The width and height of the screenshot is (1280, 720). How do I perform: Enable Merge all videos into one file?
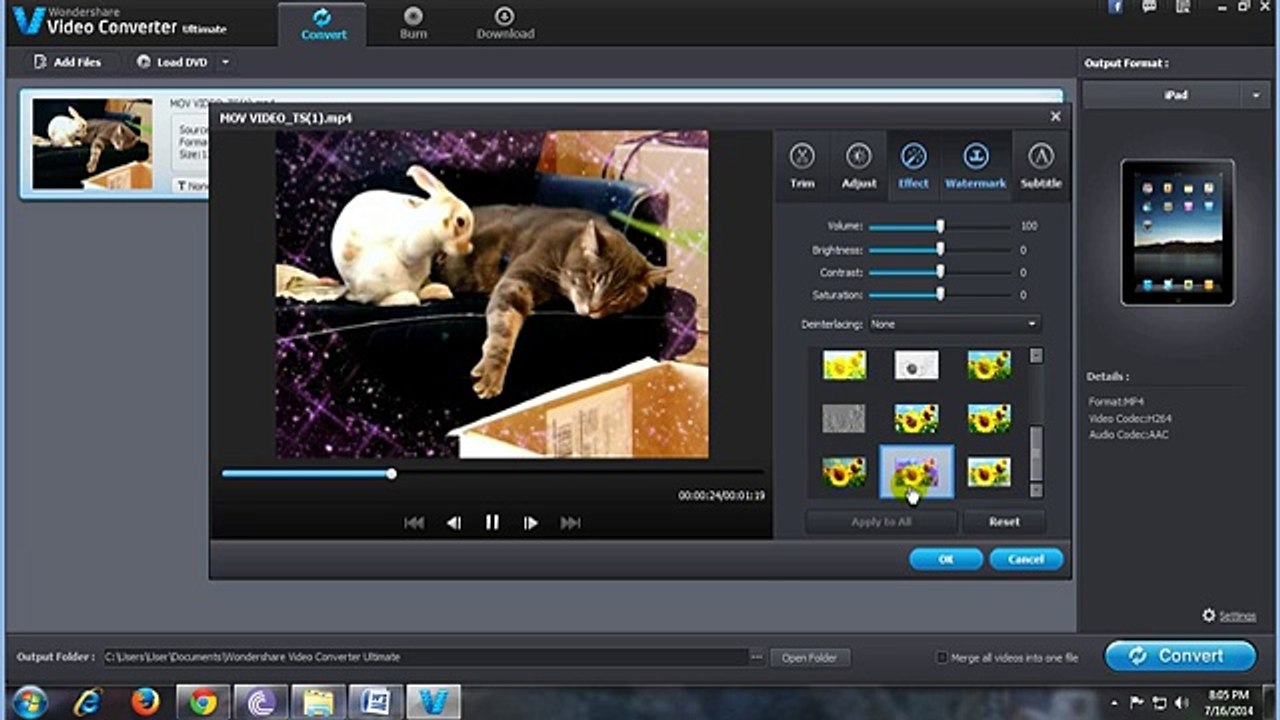pos(941,657)
